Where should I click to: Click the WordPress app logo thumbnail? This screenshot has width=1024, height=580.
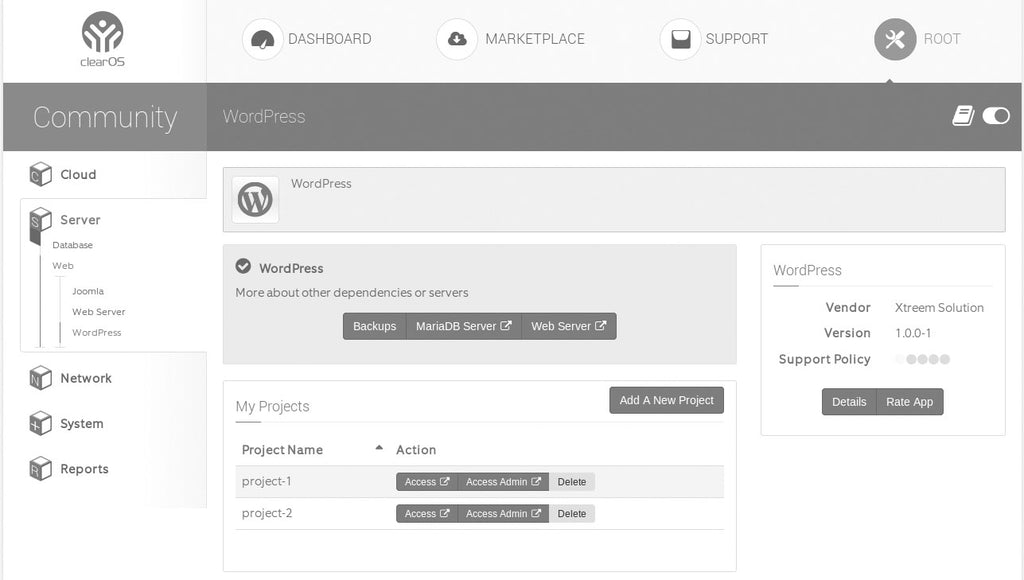pos(255,199)
